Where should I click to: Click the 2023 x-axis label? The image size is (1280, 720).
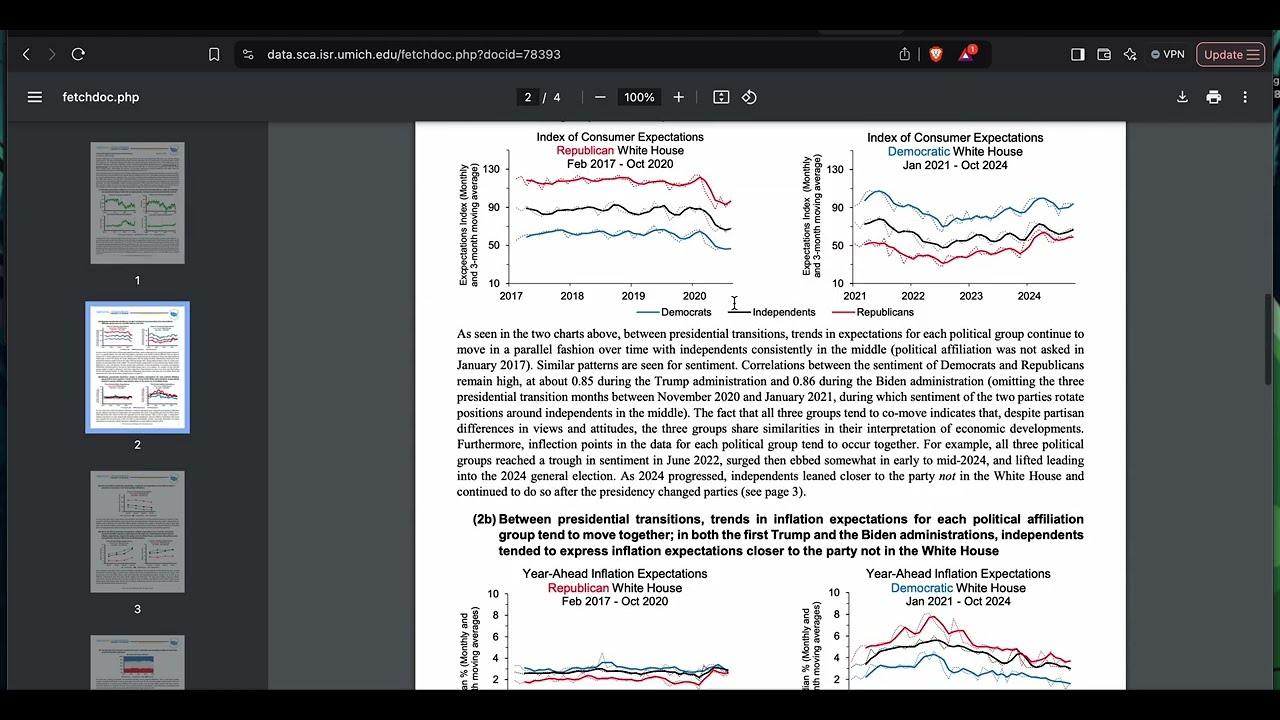(x=971, y=296)
